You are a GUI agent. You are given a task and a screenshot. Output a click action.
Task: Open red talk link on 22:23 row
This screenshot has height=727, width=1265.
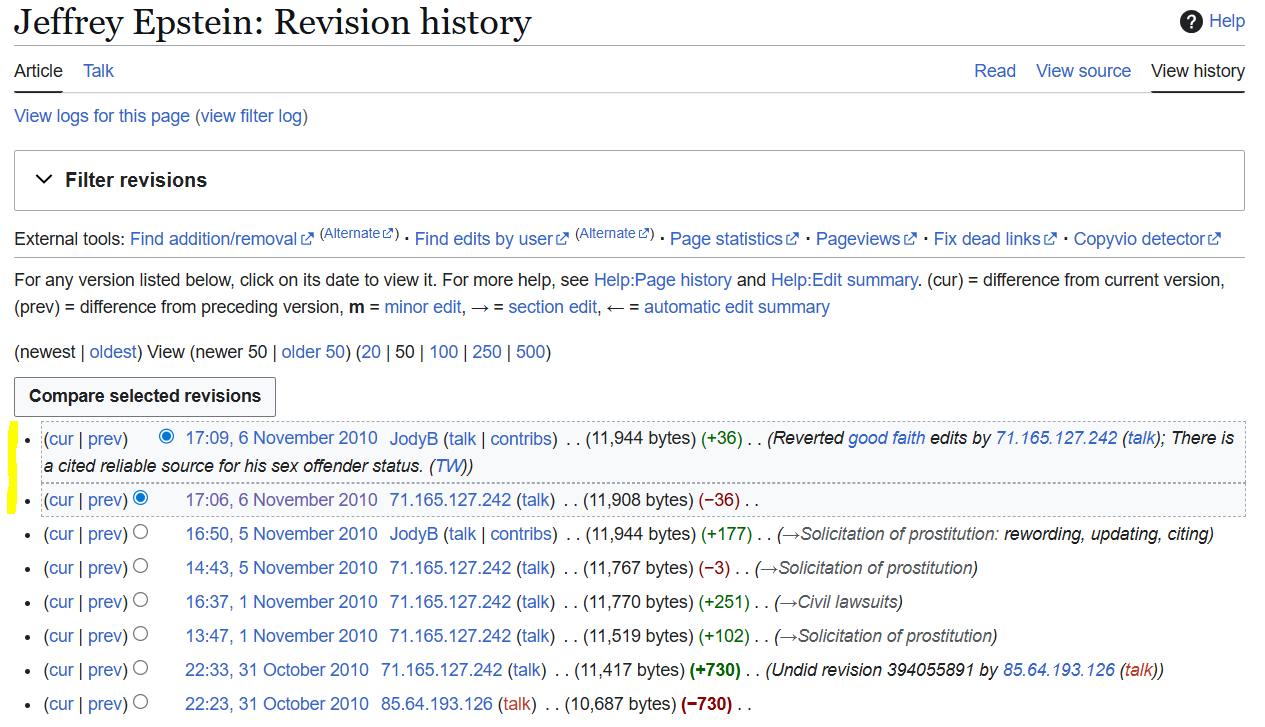click(x=517, y=704)
